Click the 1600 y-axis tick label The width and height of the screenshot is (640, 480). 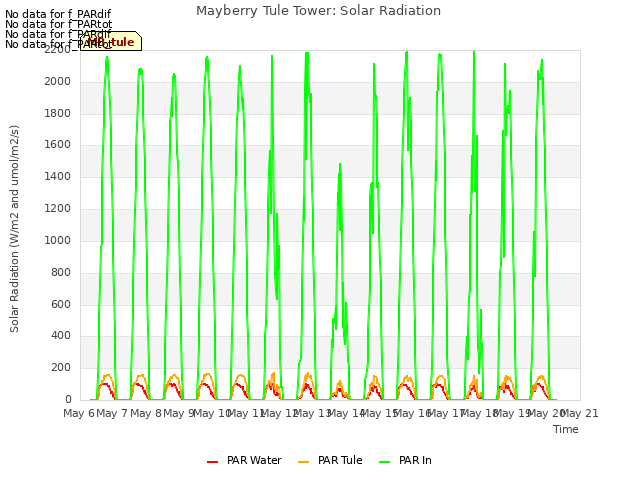pos(58,144)
